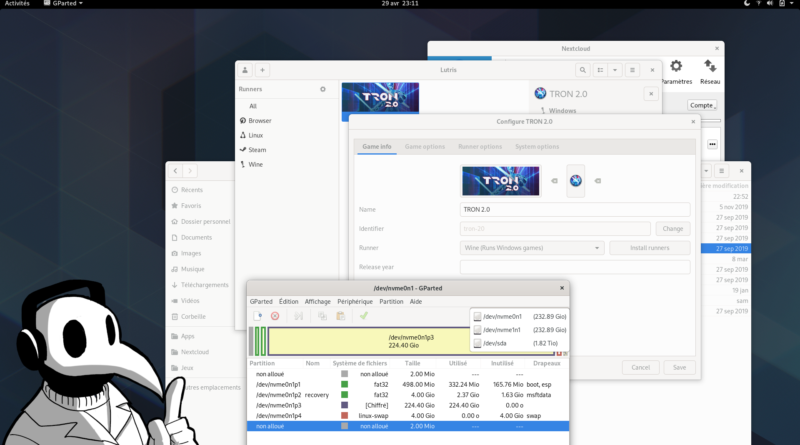Screen dimensions: 800x445
Task: Open Activités overview in top bar
Action: tap(17, 3)
